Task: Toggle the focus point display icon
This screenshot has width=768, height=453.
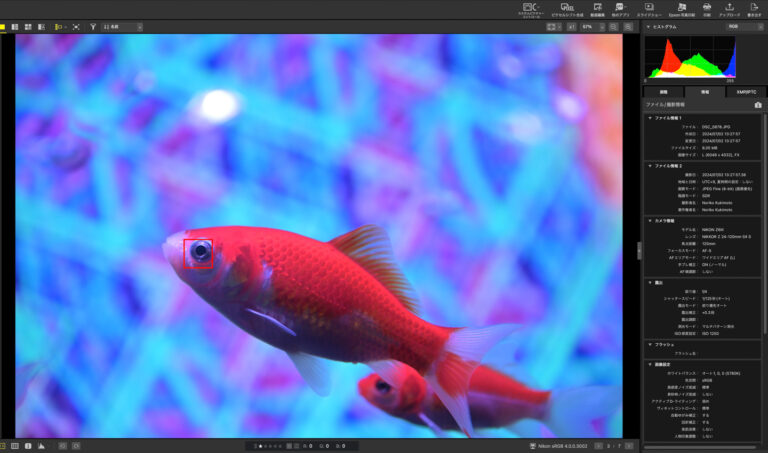Action: click(77, 27)
